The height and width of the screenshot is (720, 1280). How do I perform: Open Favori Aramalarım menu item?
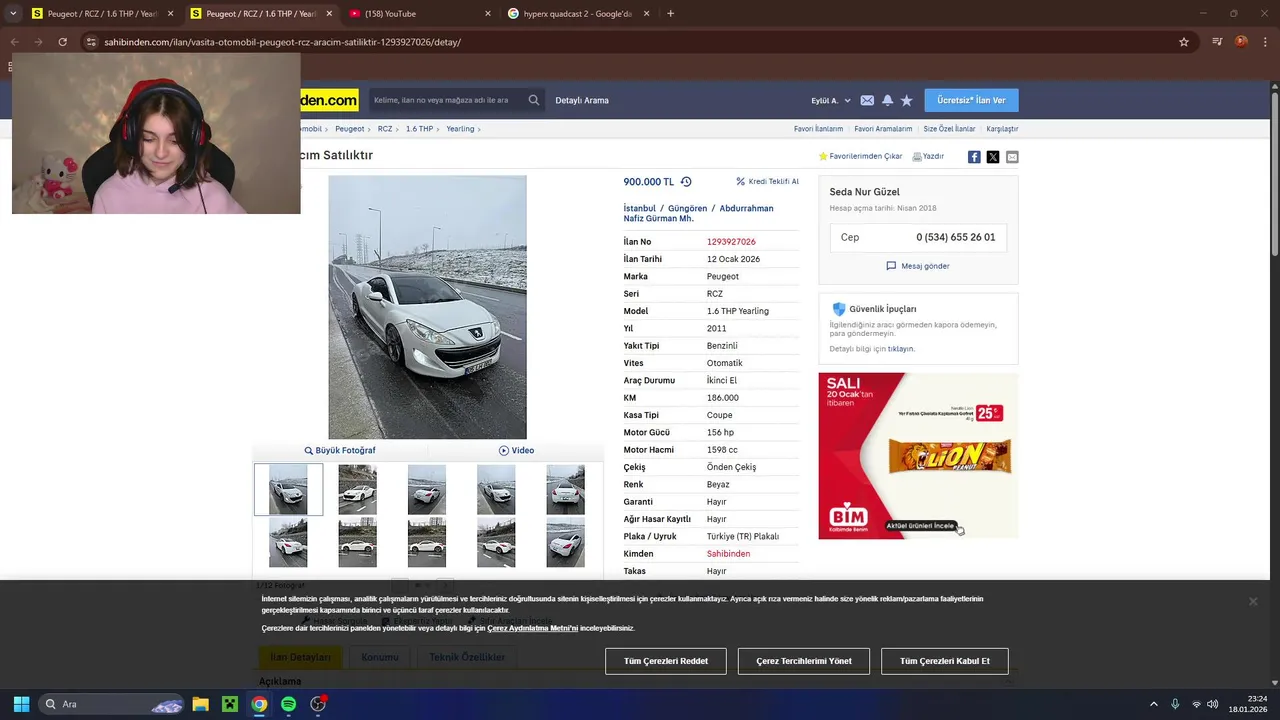point(883,129)
